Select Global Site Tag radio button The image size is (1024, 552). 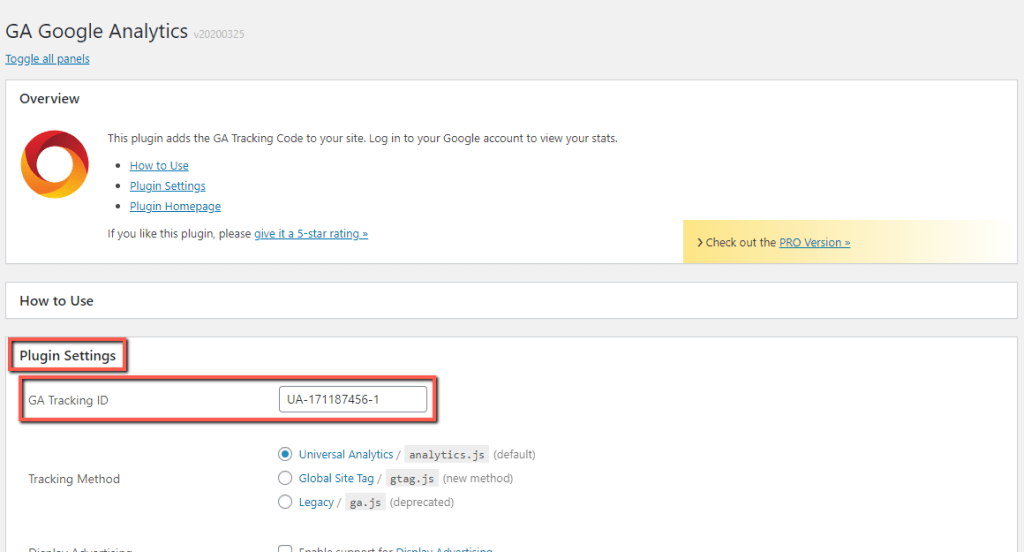point(285,478)
